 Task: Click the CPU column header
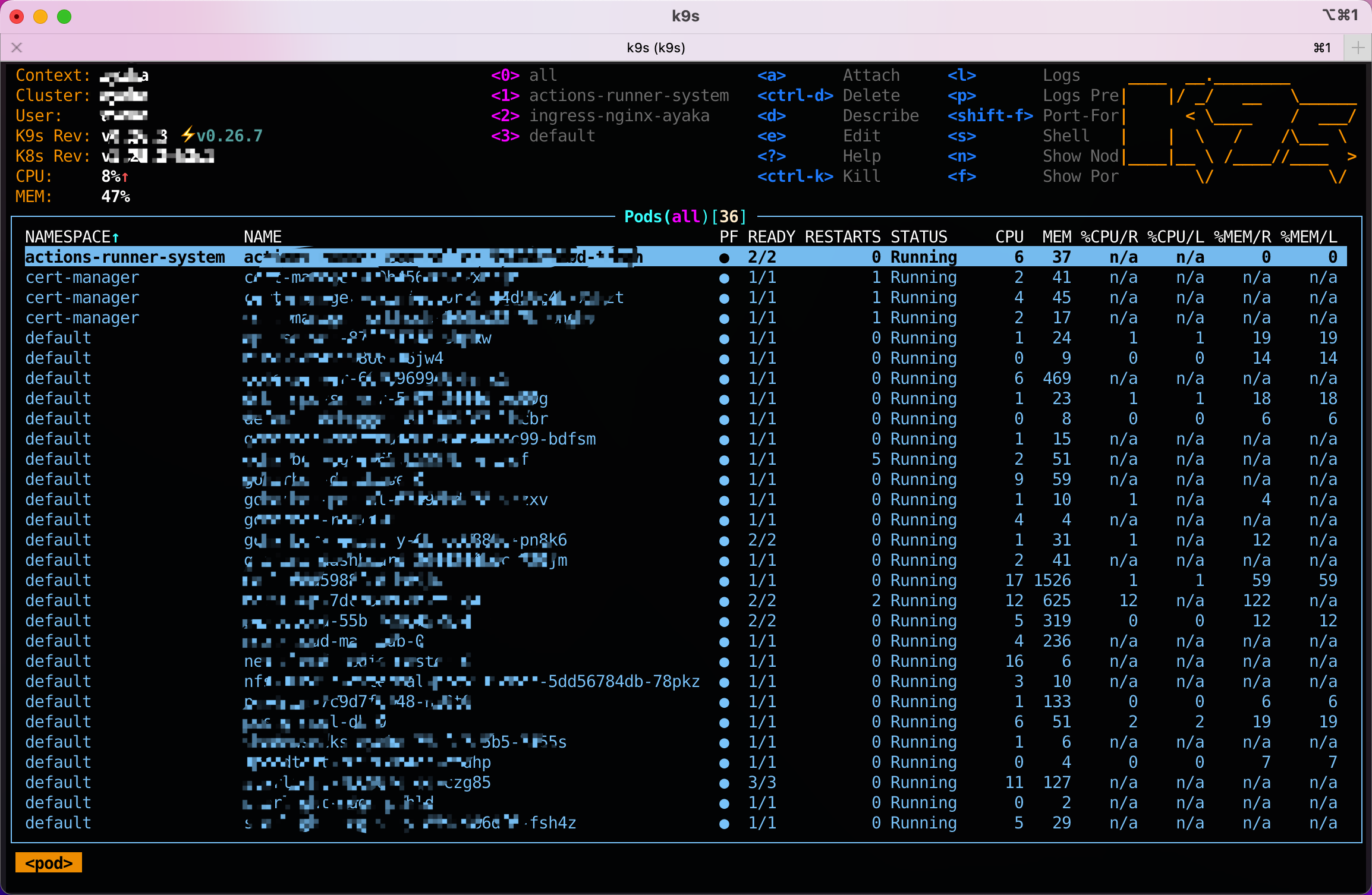pos(1009,237)
